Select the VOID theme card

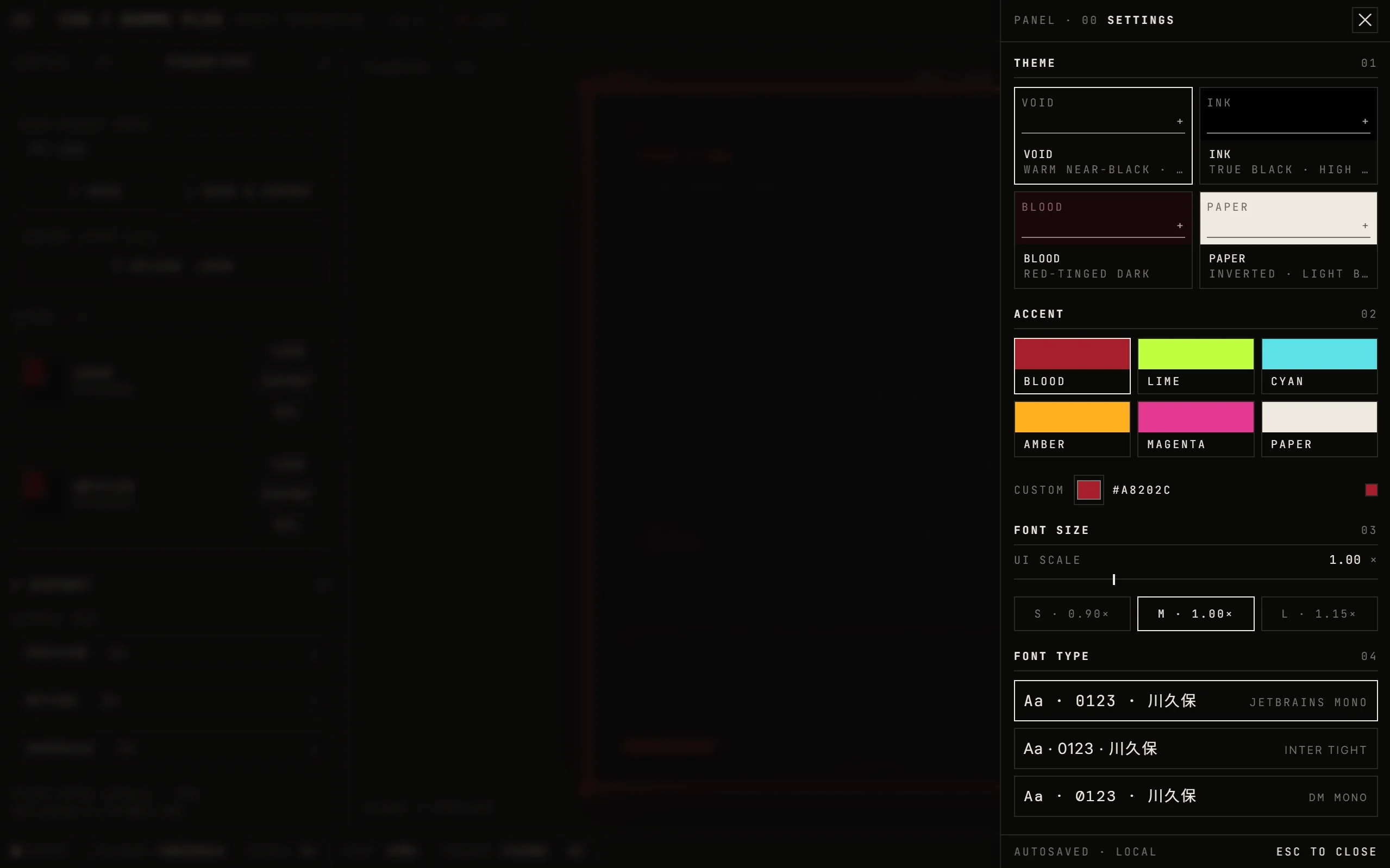coord(1103,135)
